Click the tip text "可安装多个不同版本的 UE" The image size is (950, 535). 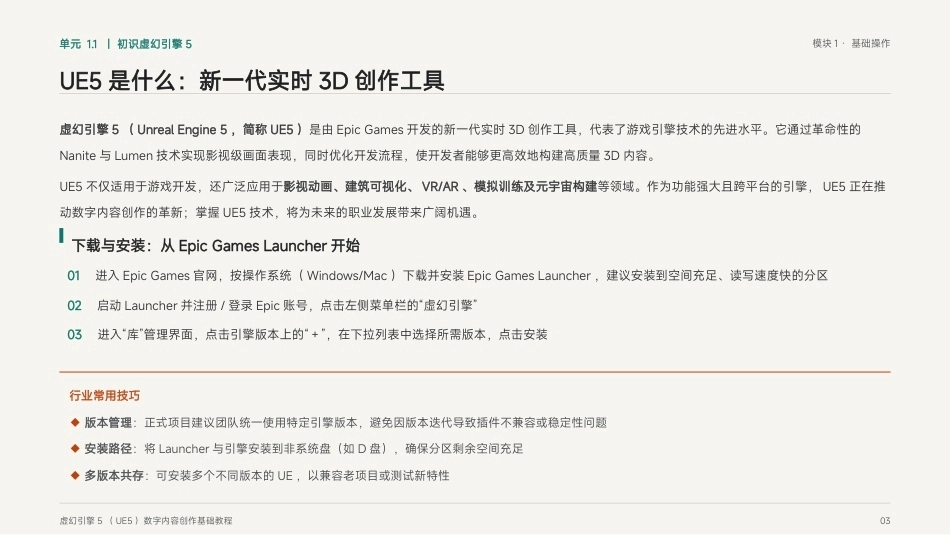coord(224,476)
